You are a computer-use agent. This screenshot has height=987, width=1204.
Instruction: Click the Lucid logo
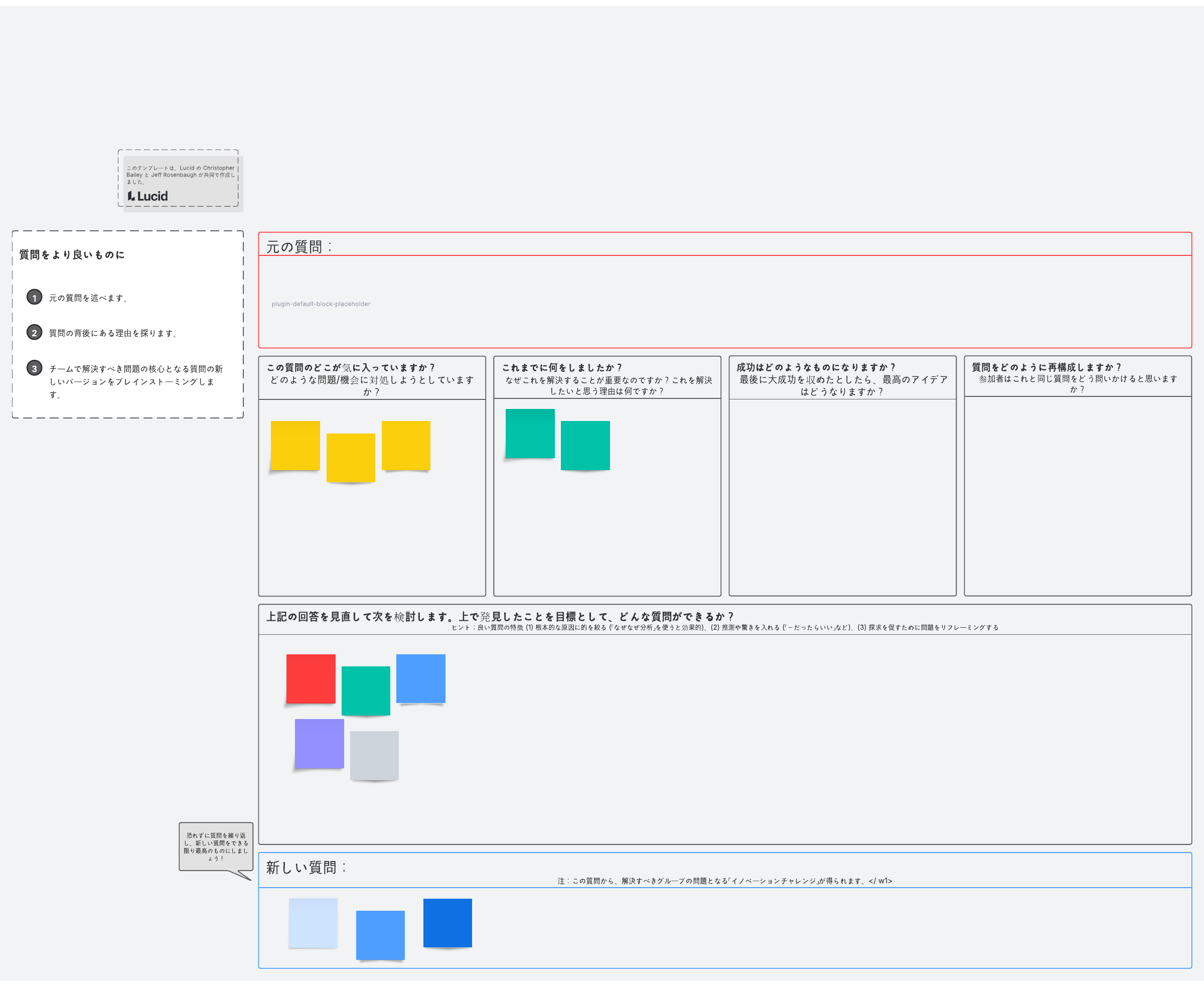coord(148,196)
